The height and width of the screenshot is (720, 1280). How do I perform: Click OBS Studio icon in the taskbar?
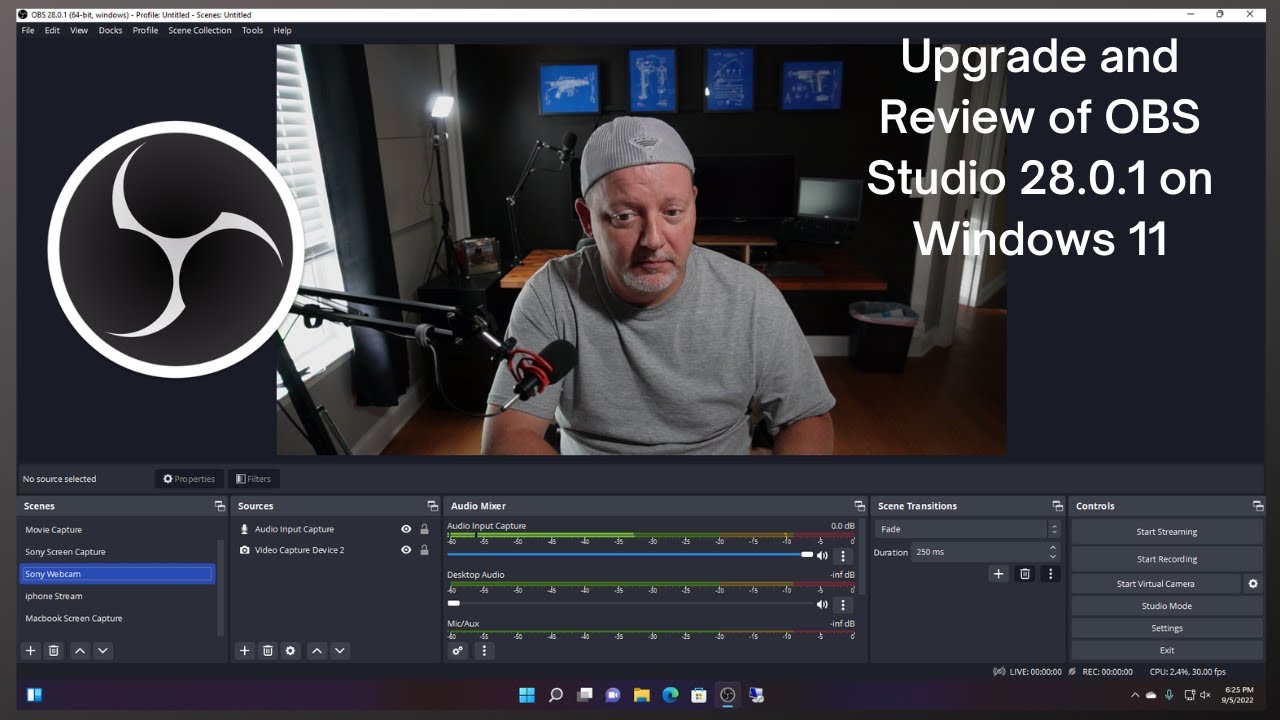point(728,695)
